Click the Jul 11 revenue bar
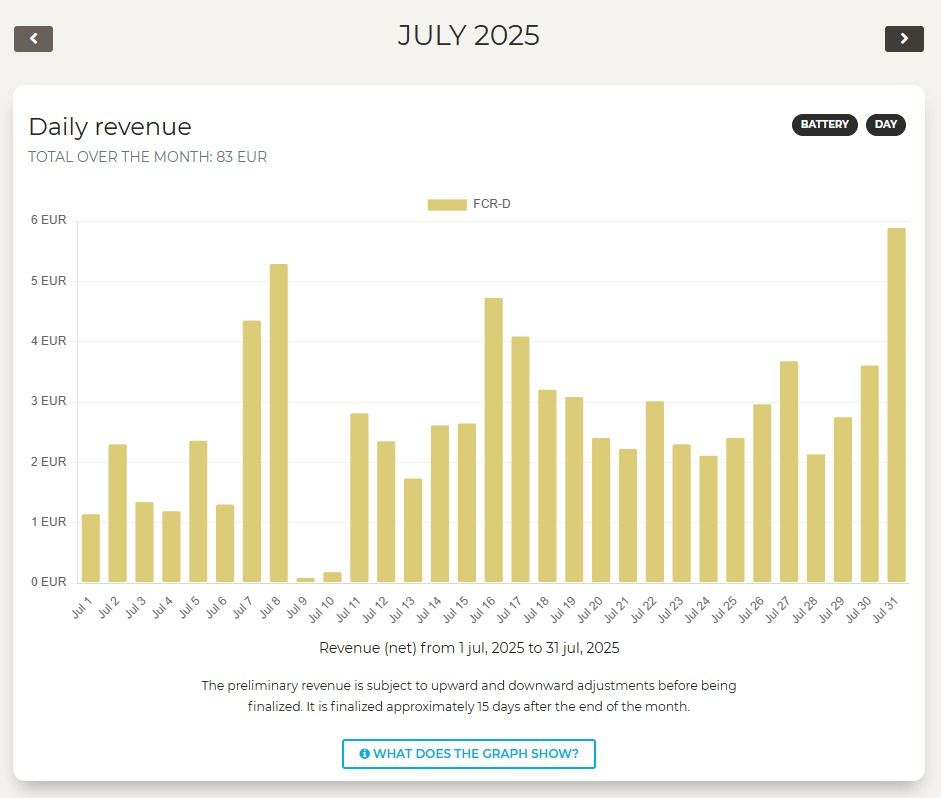The height and width of the screenshot is (798, 941). tap(360, 497)
